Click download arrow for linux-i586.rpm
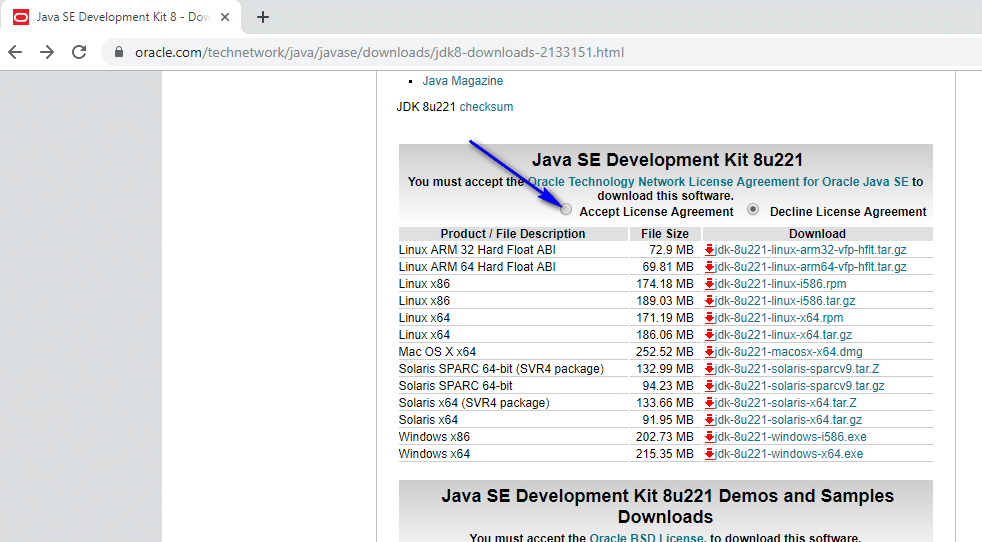The width and height of the screenshot is (982, 542). click(710, 284)
